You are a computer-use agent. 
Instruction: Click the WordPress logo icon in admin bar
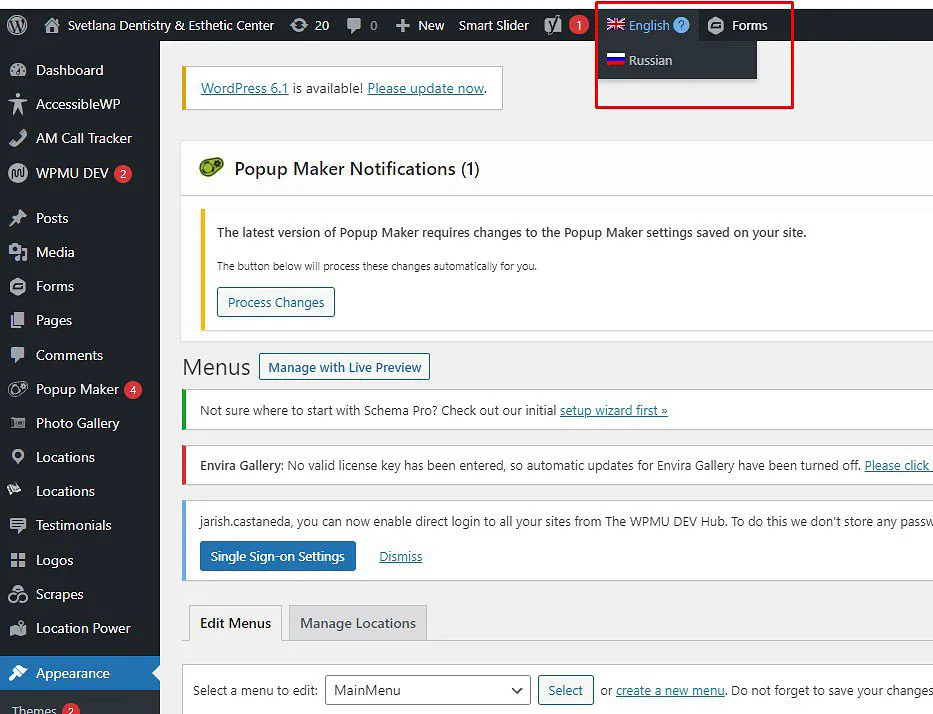pyautogui.click(x=17, y=25)
